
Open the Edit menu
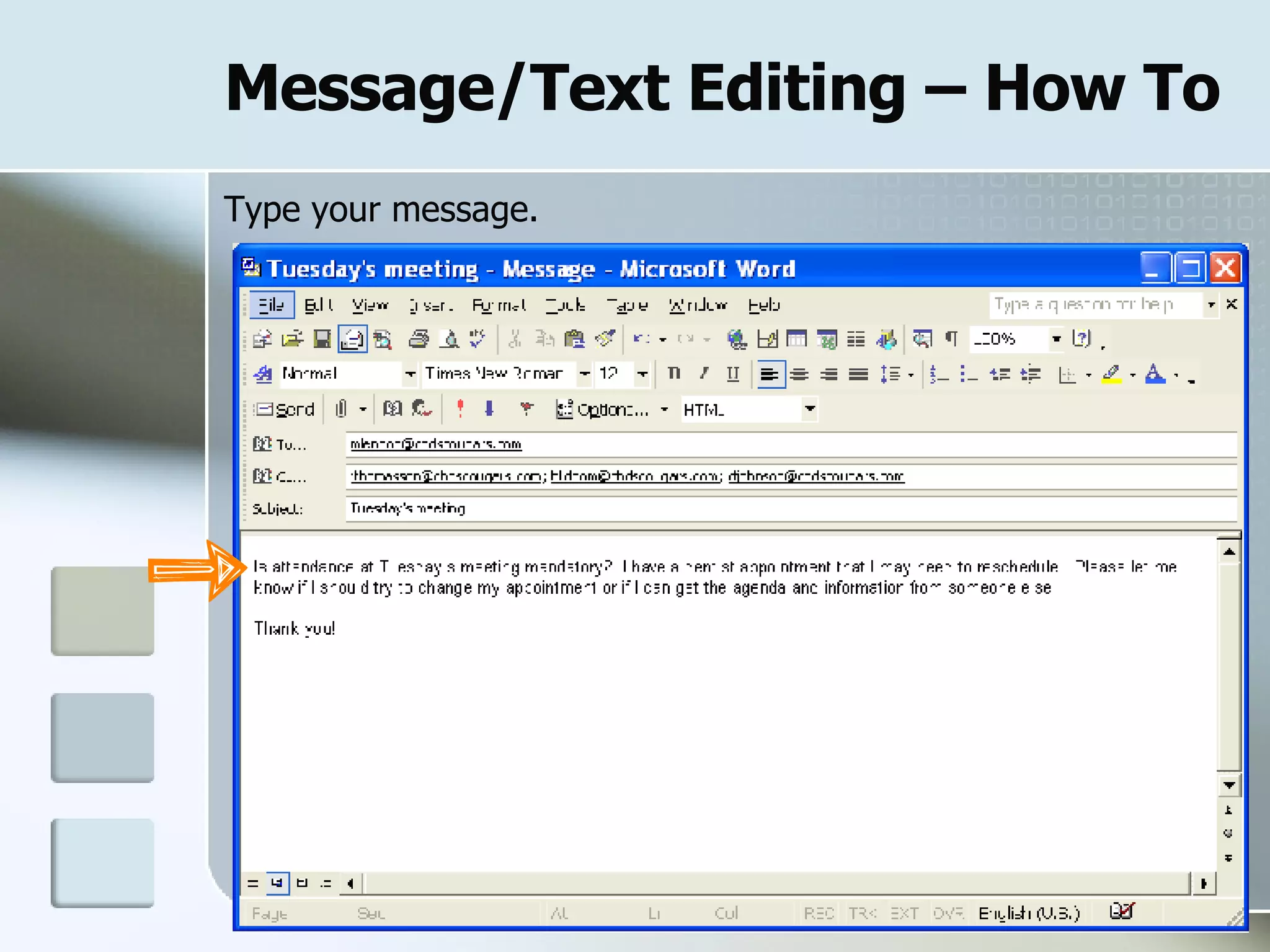click(319, 305)
